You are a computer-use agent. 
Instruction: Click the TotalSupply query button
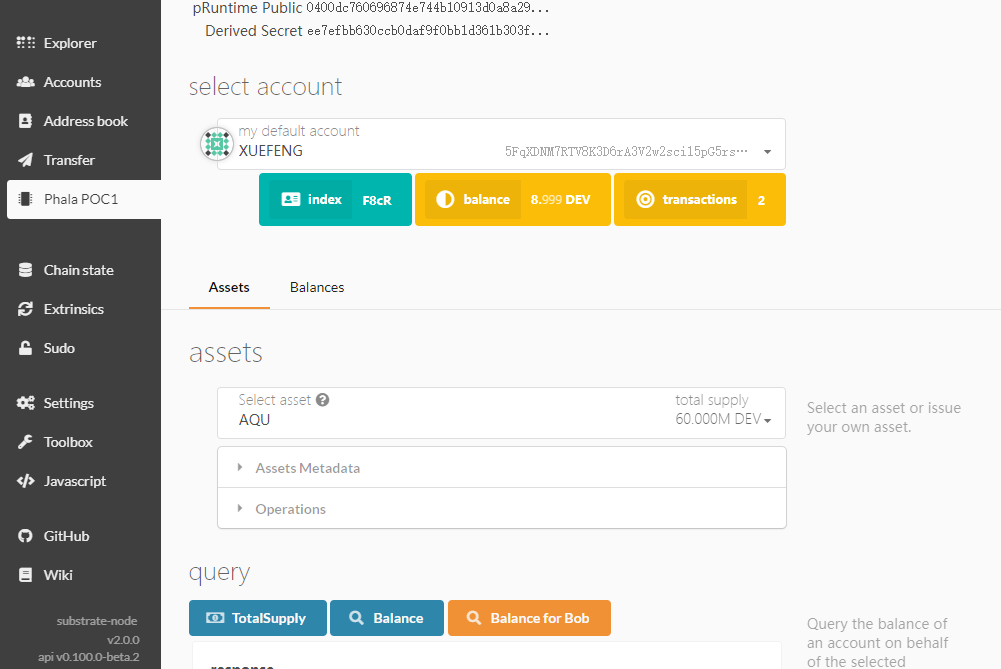pyautogui.click(x=258, y=618)
